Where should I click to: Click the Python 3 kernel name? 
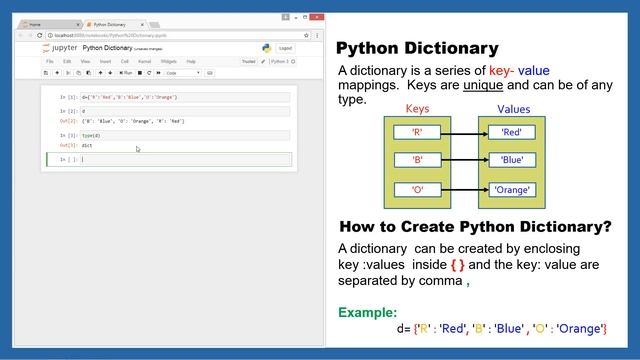tap(280, 62)
